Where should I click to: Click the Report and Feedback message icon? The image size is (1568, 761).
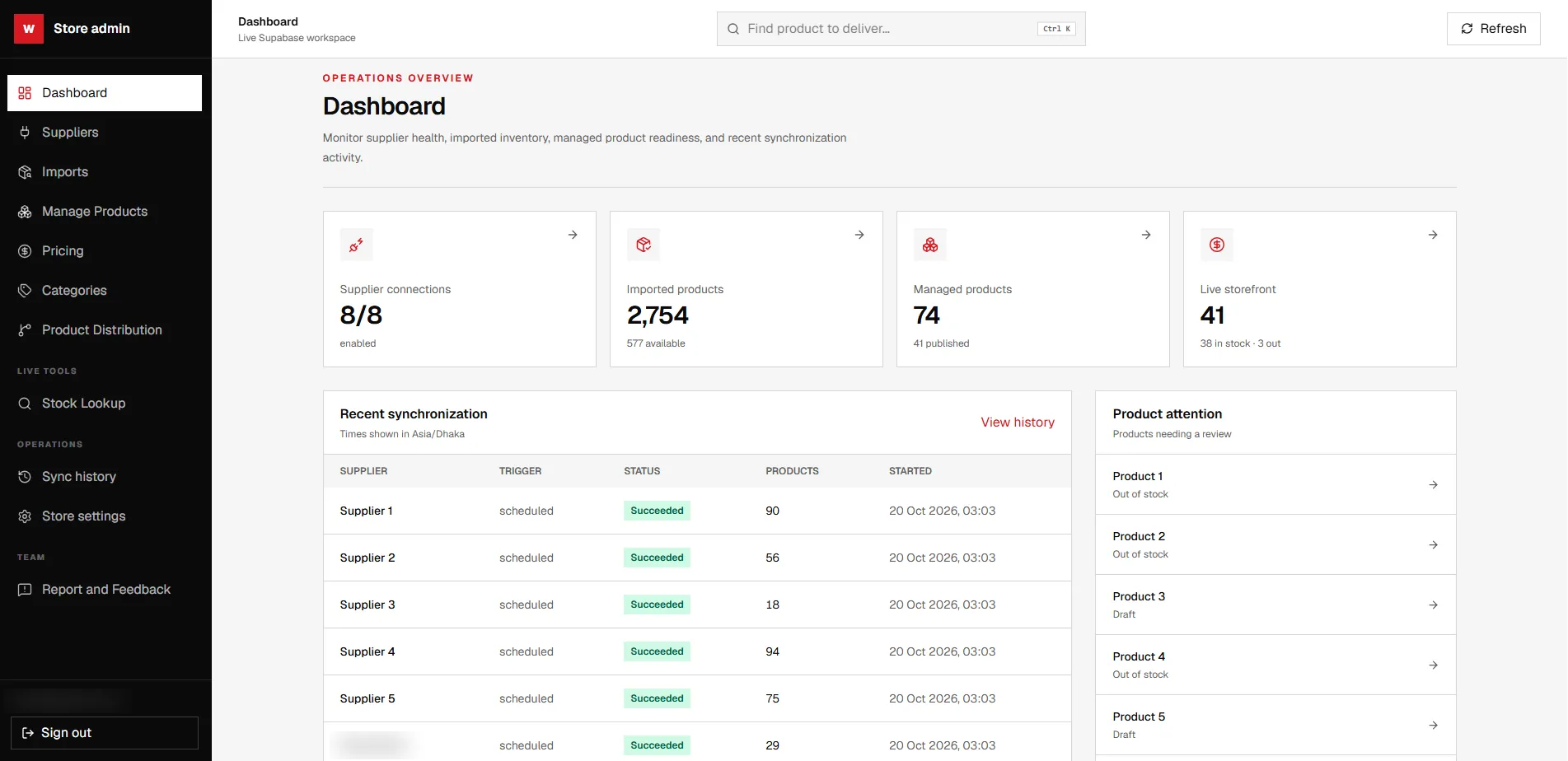(25, 590)
